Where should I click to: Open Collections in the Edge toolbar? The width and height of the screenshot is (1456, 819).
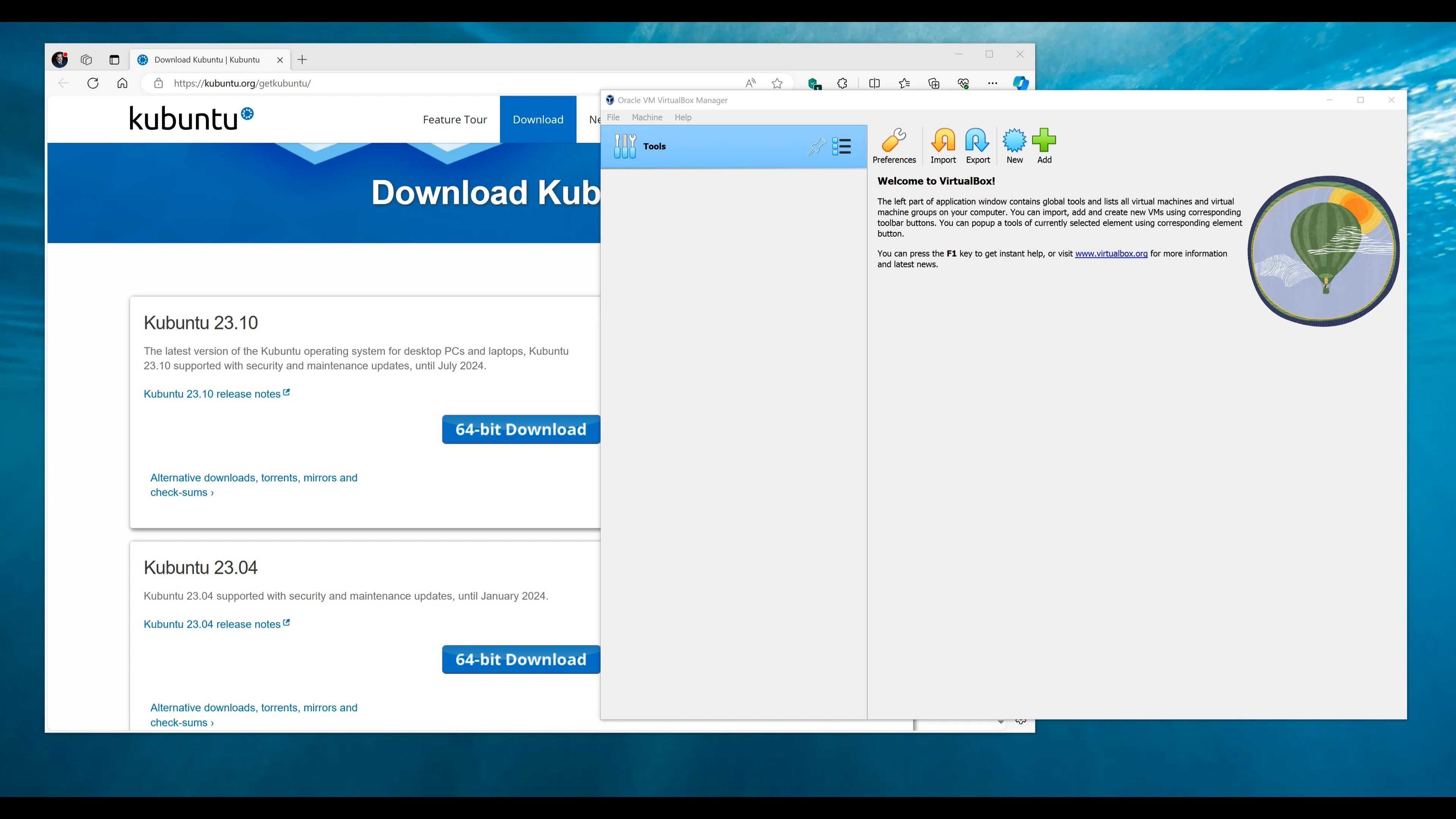934,83
